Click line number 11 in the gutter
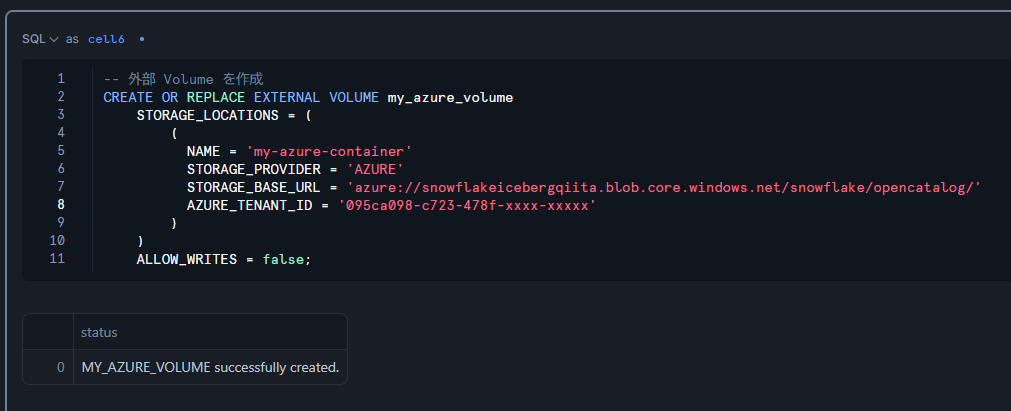Screen dimensions: 1011x411 click(x=57, y=259)
